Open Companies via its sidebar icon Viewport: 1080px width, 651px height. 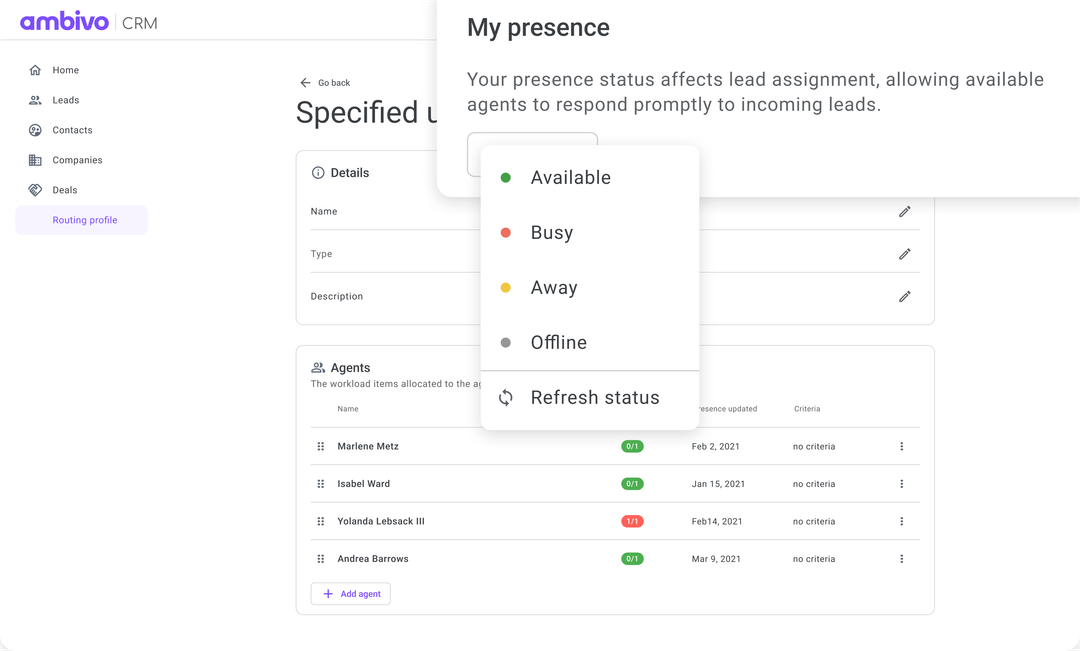point(36,160)
